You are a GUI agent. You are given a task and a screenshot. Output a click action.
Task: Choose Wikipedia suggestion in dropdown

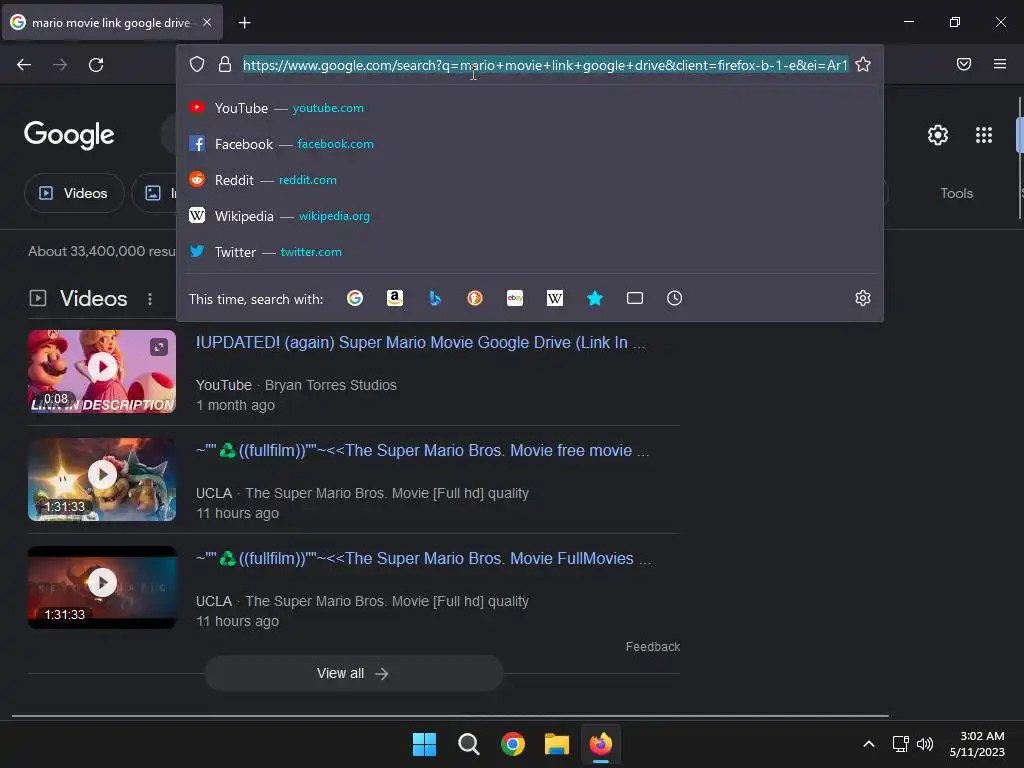click(529, 216)
